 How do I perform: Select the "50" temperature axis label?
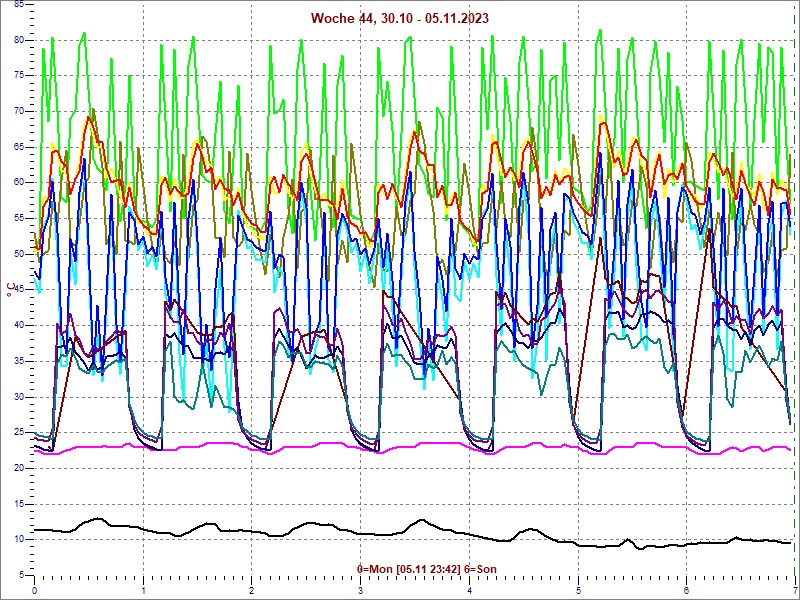(x=18, y=254)
